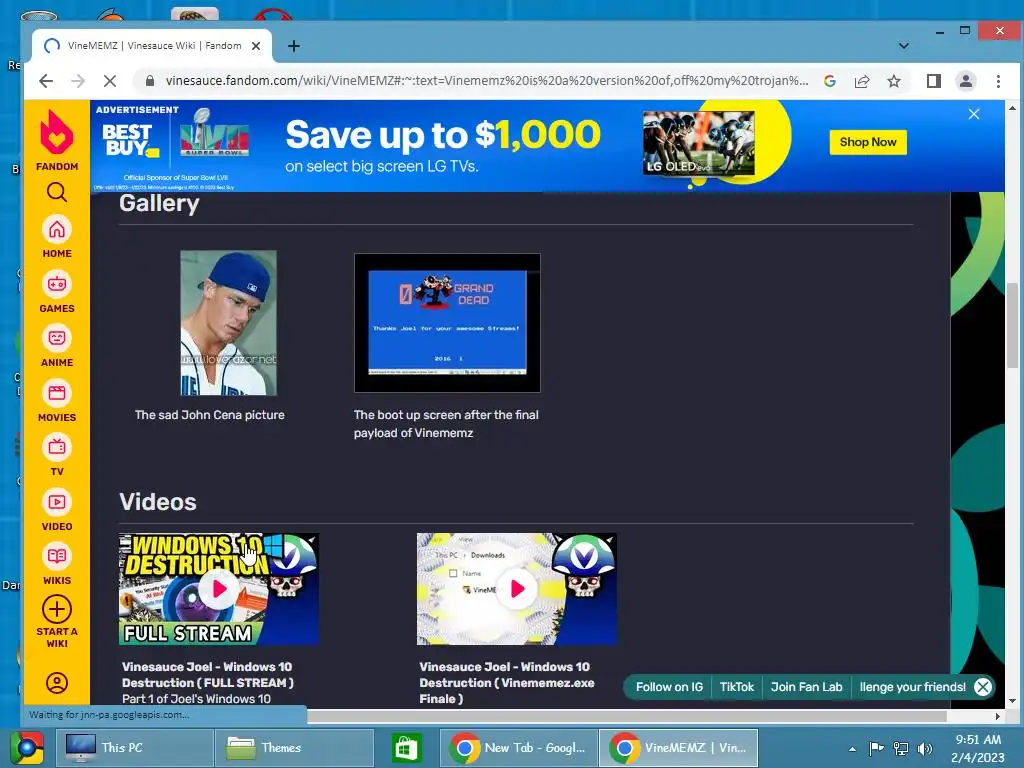Show hidden system tray icons
The image size is (1024, 768).
coord(852,749)
